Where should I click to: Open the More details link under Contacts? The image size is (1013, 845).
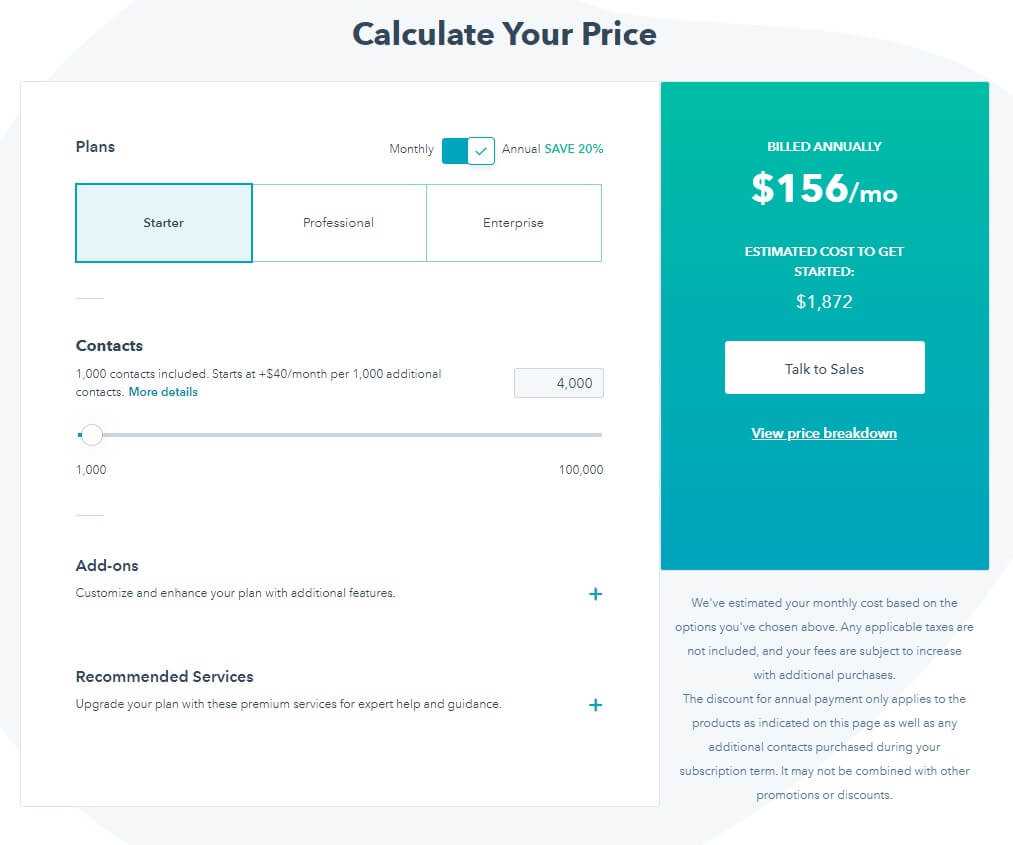point(163,391)
